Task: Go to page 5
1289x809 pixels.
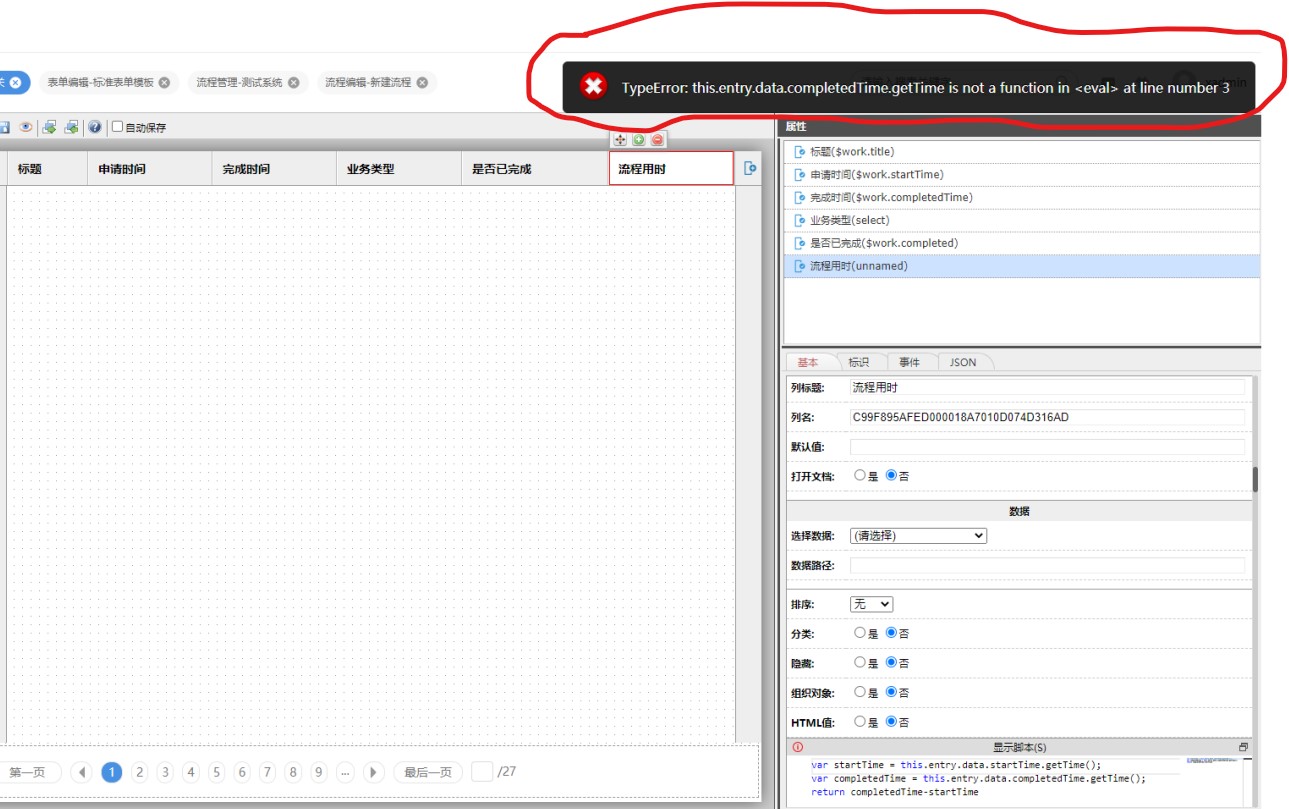Action: [x=216, y=772]
